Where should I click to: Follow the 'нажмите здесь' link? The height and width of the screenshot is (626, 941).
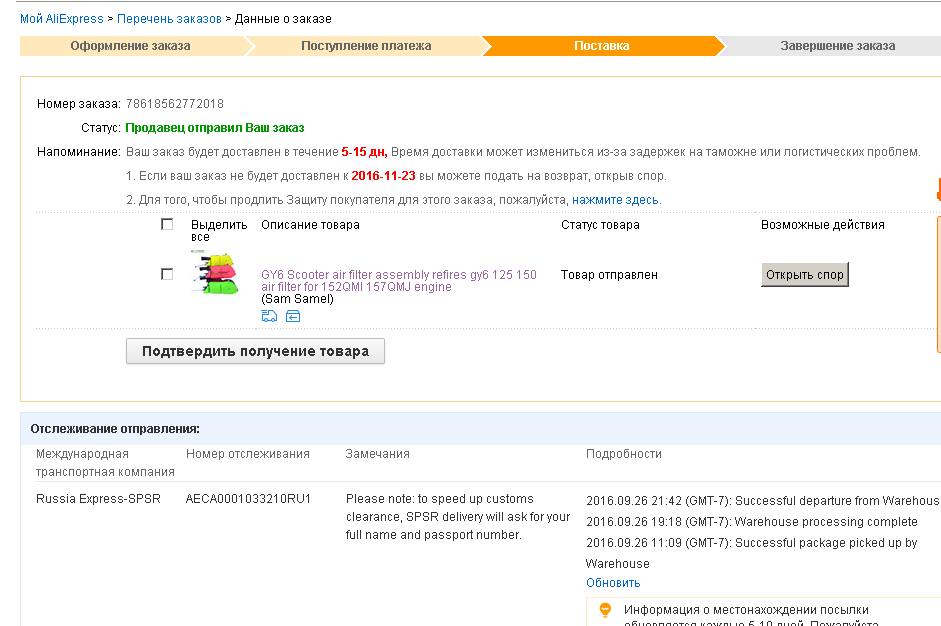point(616,200)
